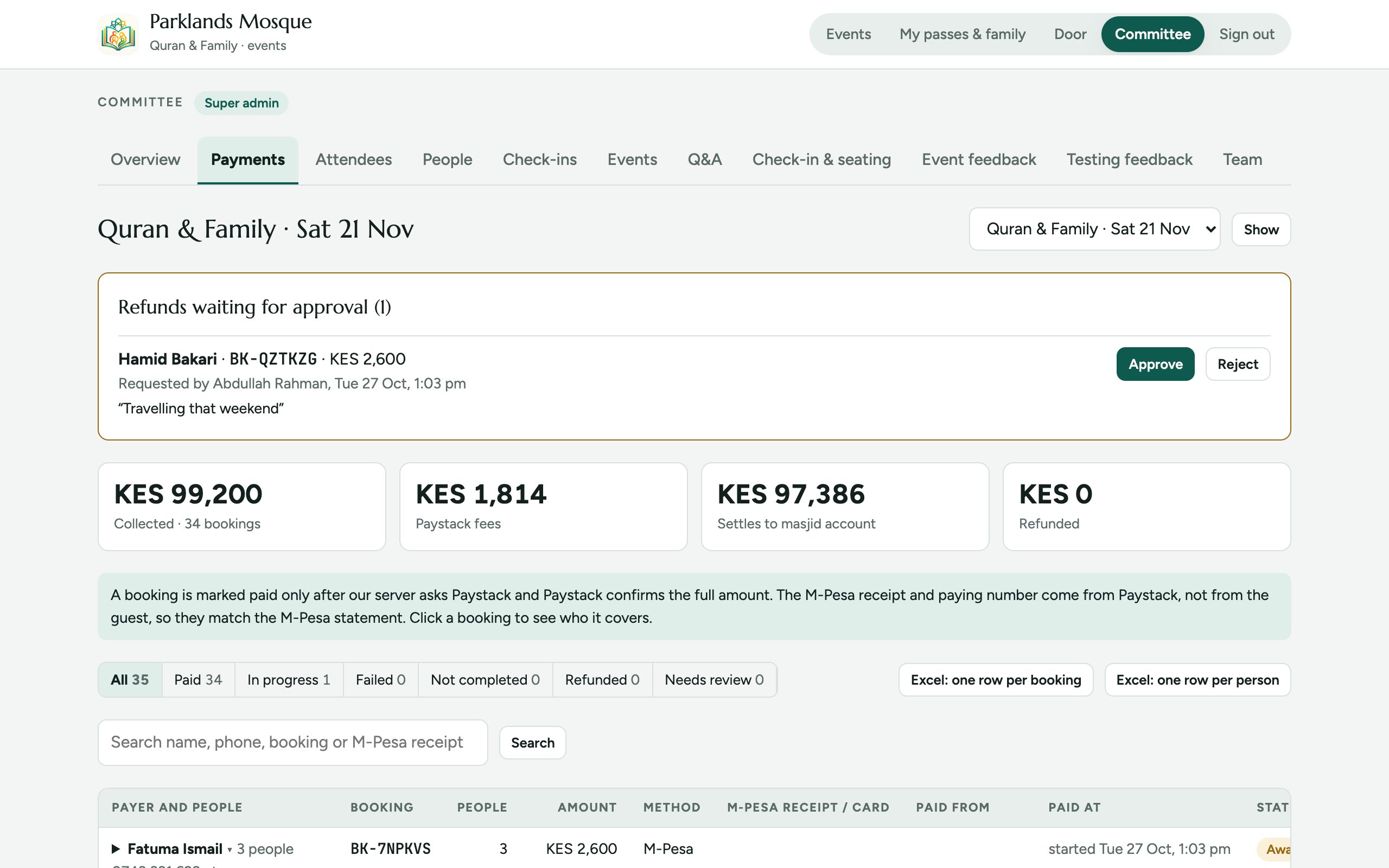The width and height of the screenshot is (1389, 868).
Task: Open the Team tab
Action: coord(1242,159)
